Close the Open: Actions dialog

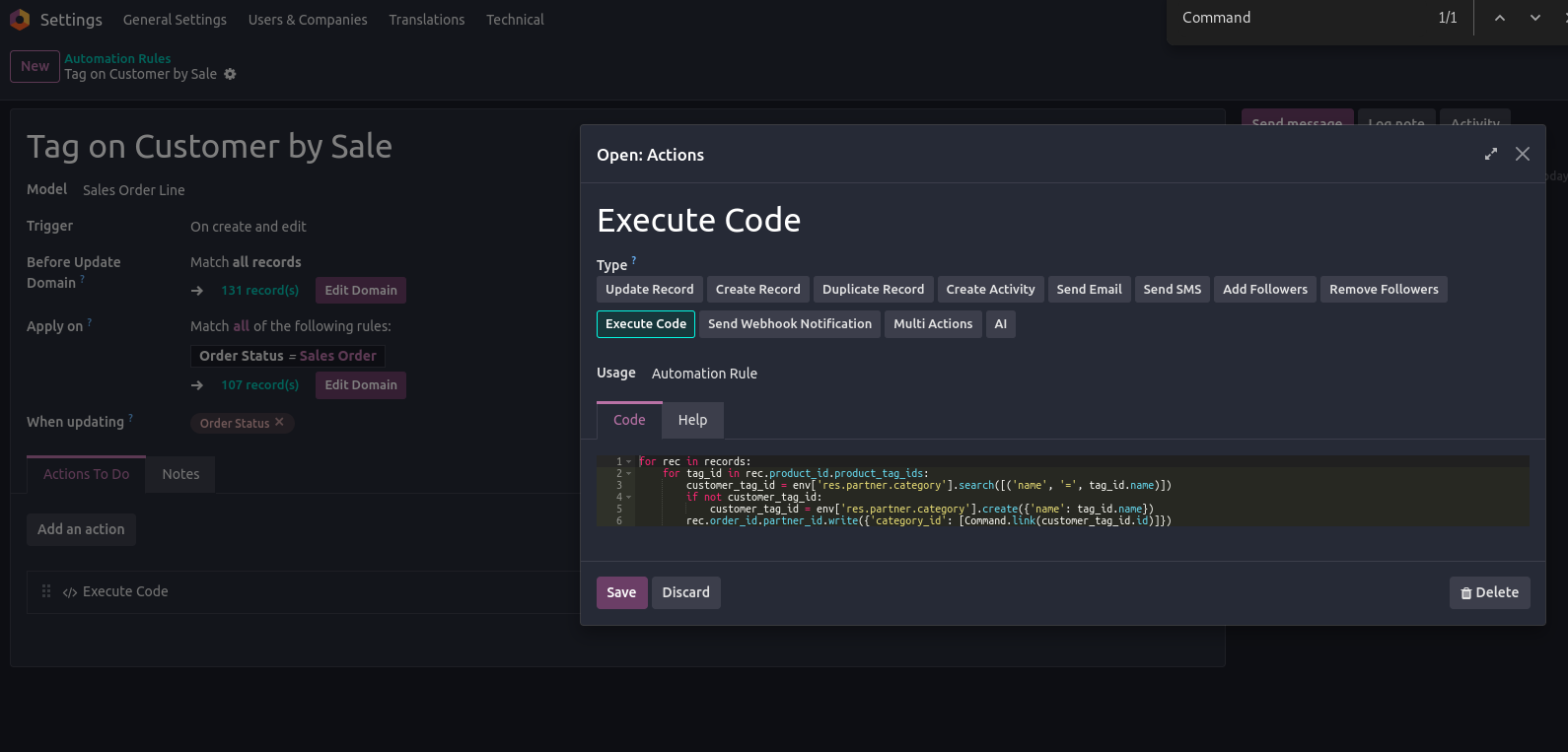[x=1523, y=154]
